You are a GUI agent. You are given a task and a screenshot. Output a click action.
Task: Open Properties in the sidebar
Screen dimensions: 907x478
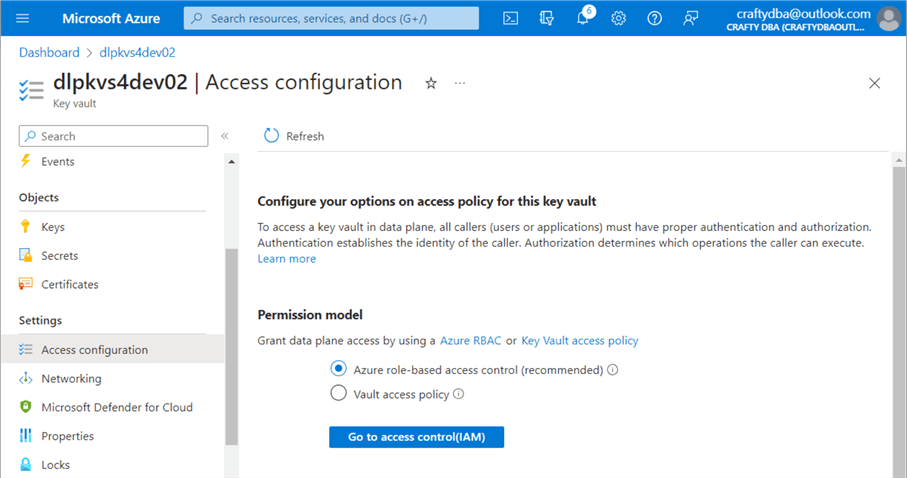pos(67,436)
